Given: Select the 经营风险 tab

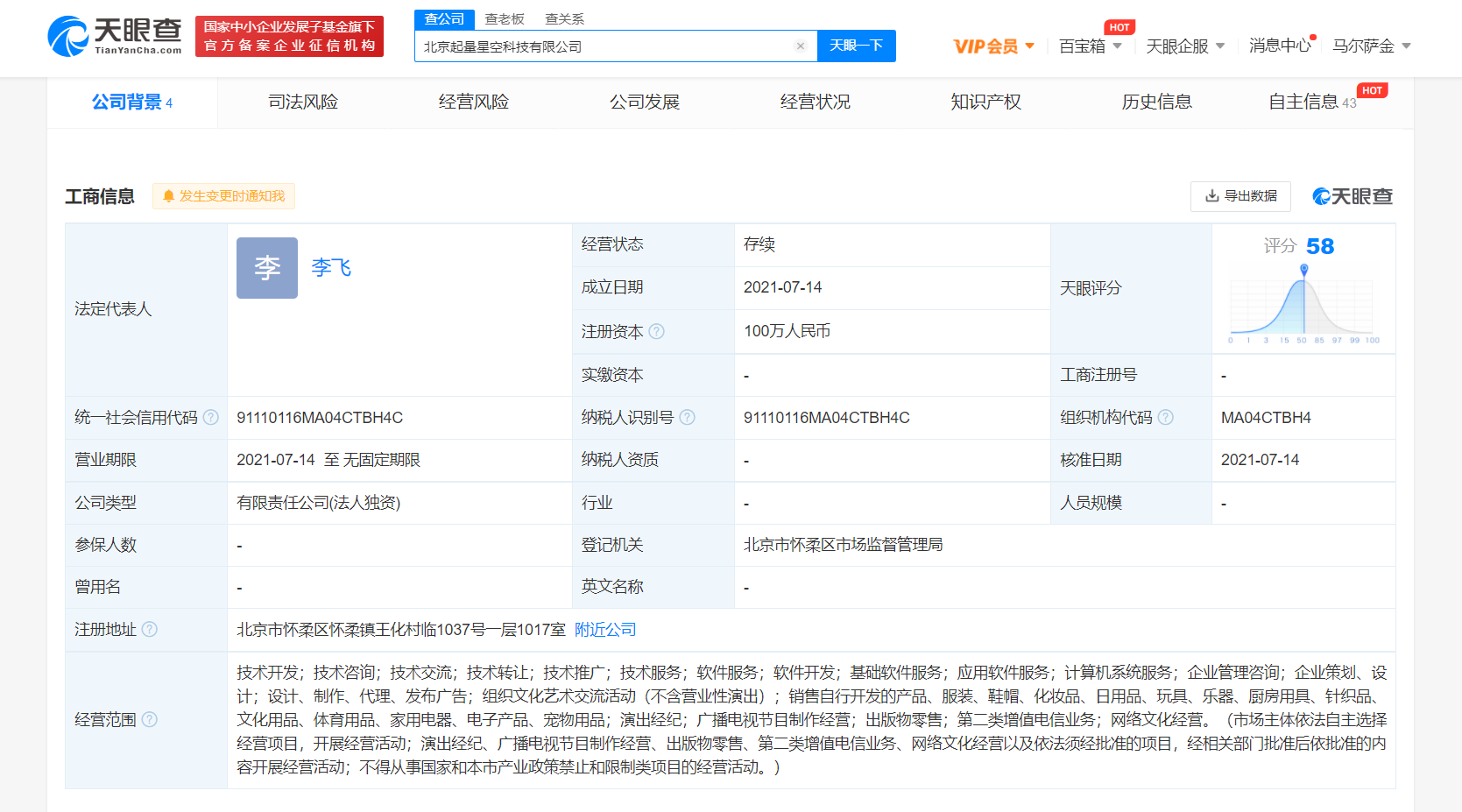Looking at the screenshot, I should click(474, 102).
